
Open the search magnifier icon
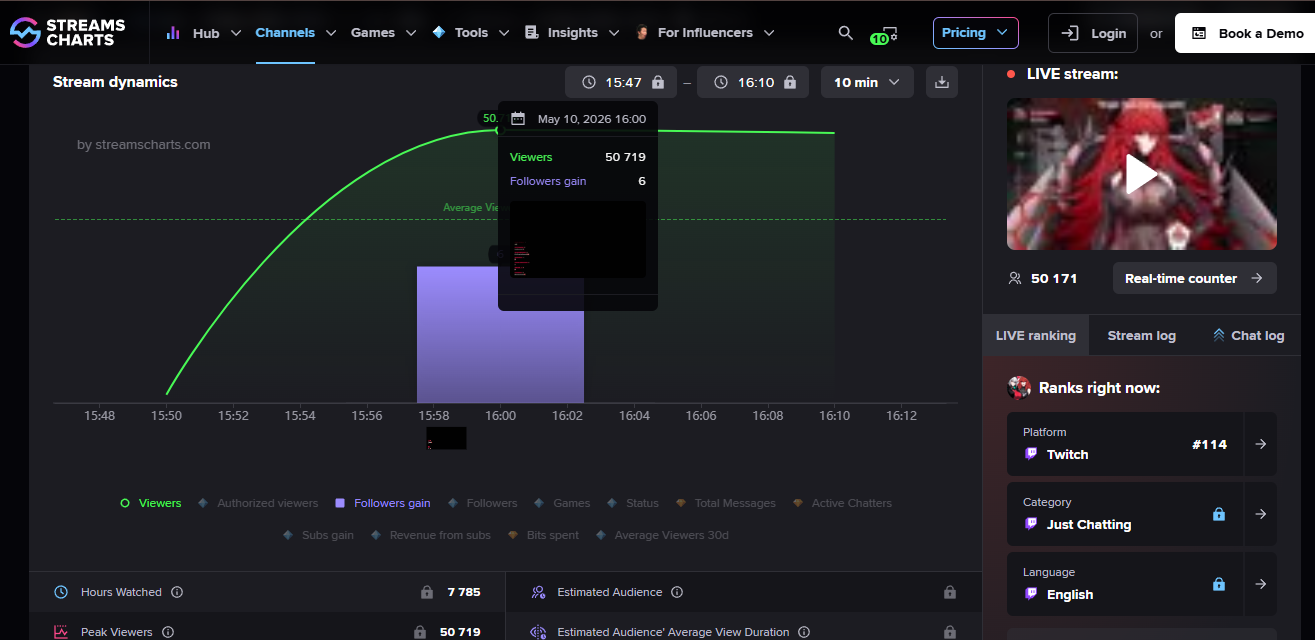click(846, 33)
